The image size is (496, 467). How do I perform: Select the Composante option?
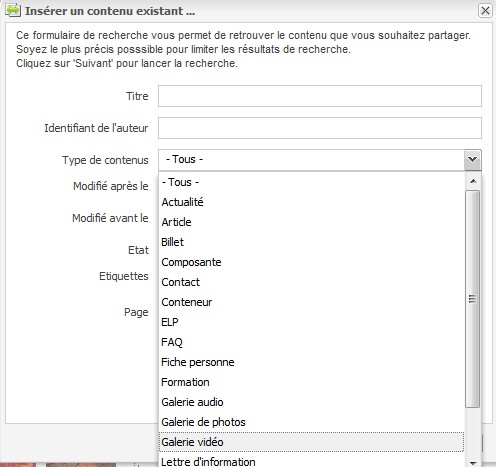tap(311, 262)
